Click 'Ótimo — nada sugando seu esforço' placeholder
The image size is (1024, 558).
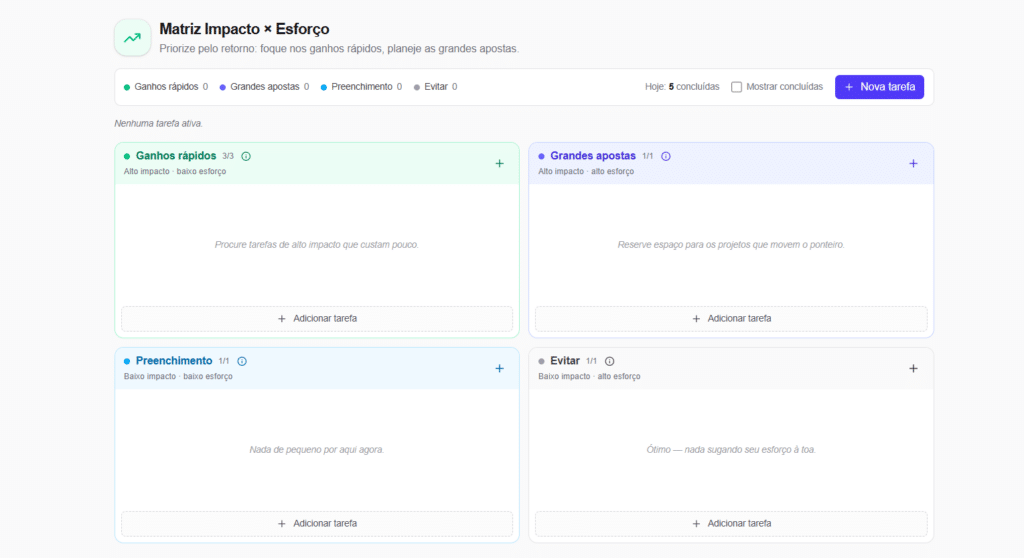point(731,450)
